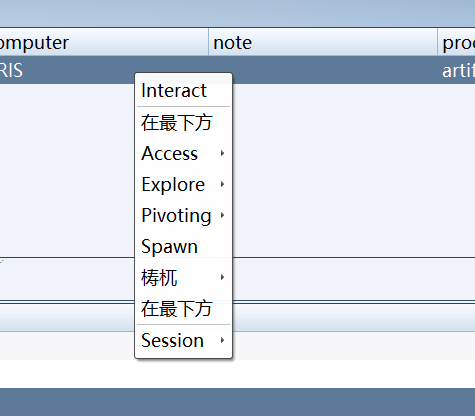475x420 pixels.
Task: Sort by the computer column header
Action: pos(104,42)
